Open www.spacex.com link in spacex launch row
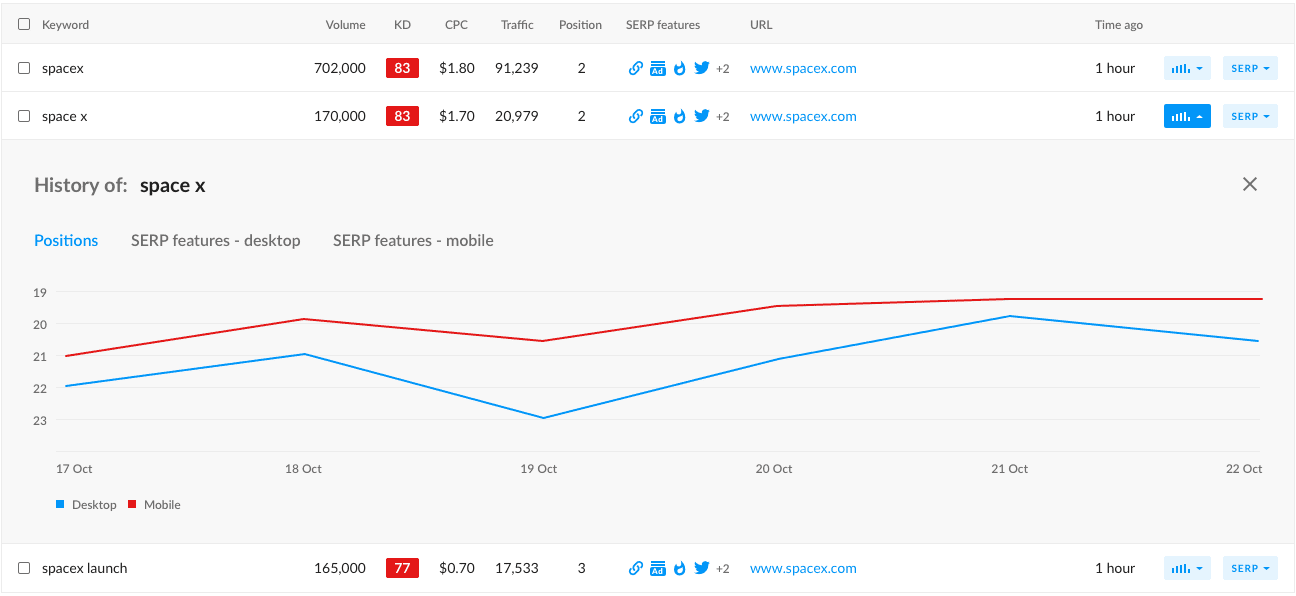Viewport: 1296px width, 596px height. [803, 568]
